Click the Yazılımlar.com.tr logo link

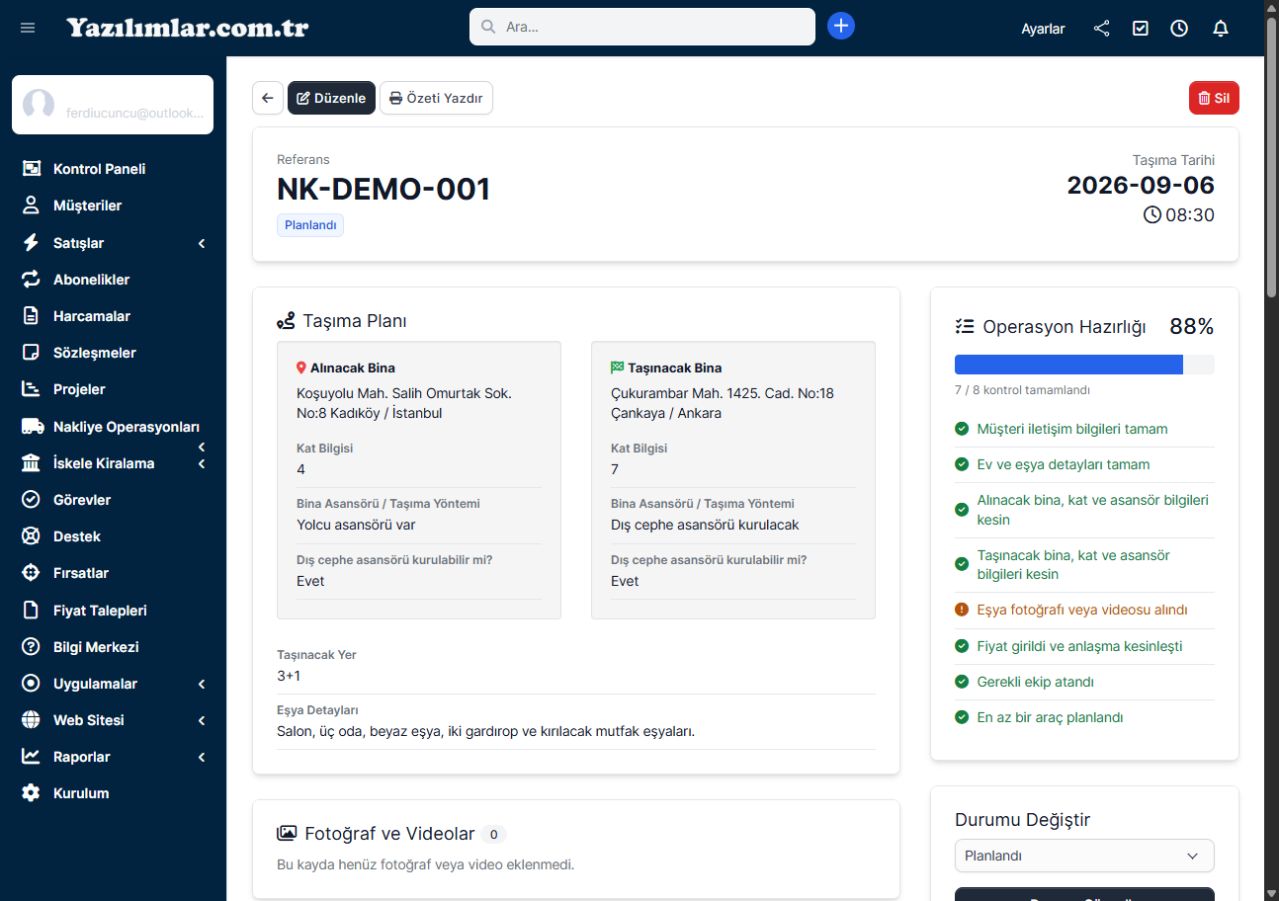tap(188, 27)
